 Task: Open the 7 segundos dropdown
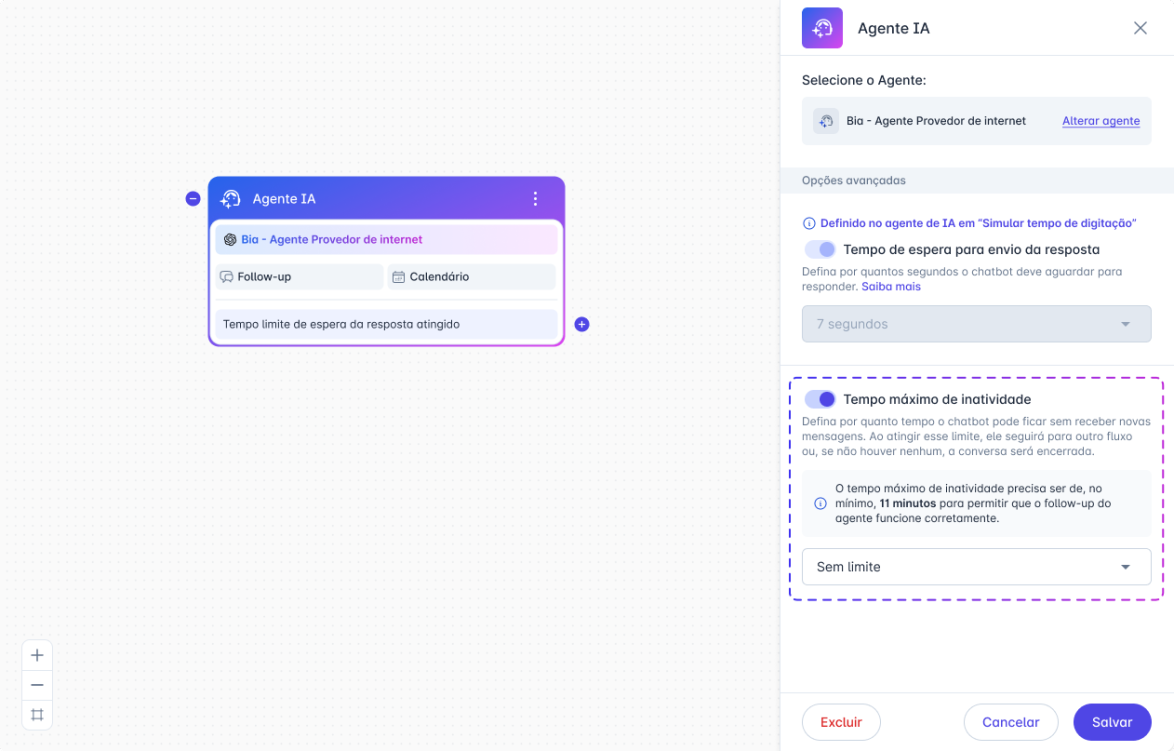pyautogui.click(x=976, y=323)
